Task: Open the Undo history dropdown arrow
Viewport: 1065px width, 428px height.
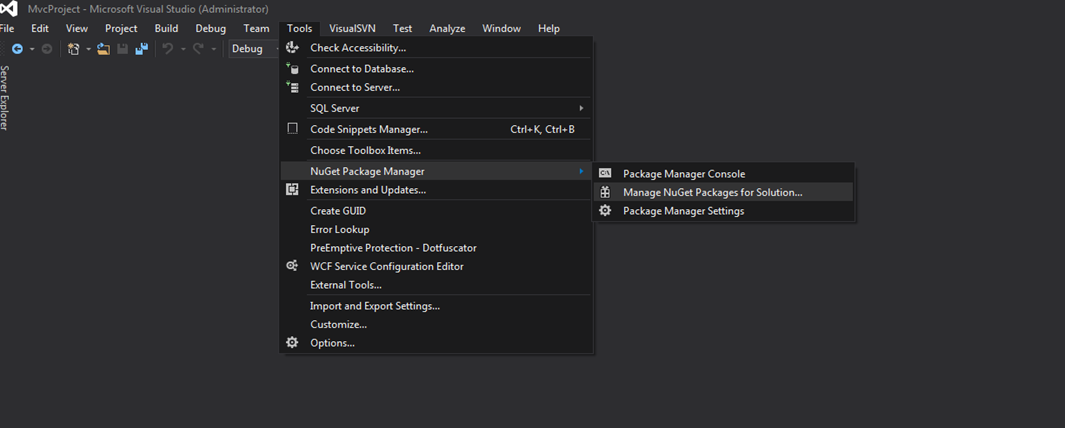Action: click(183, 49)
